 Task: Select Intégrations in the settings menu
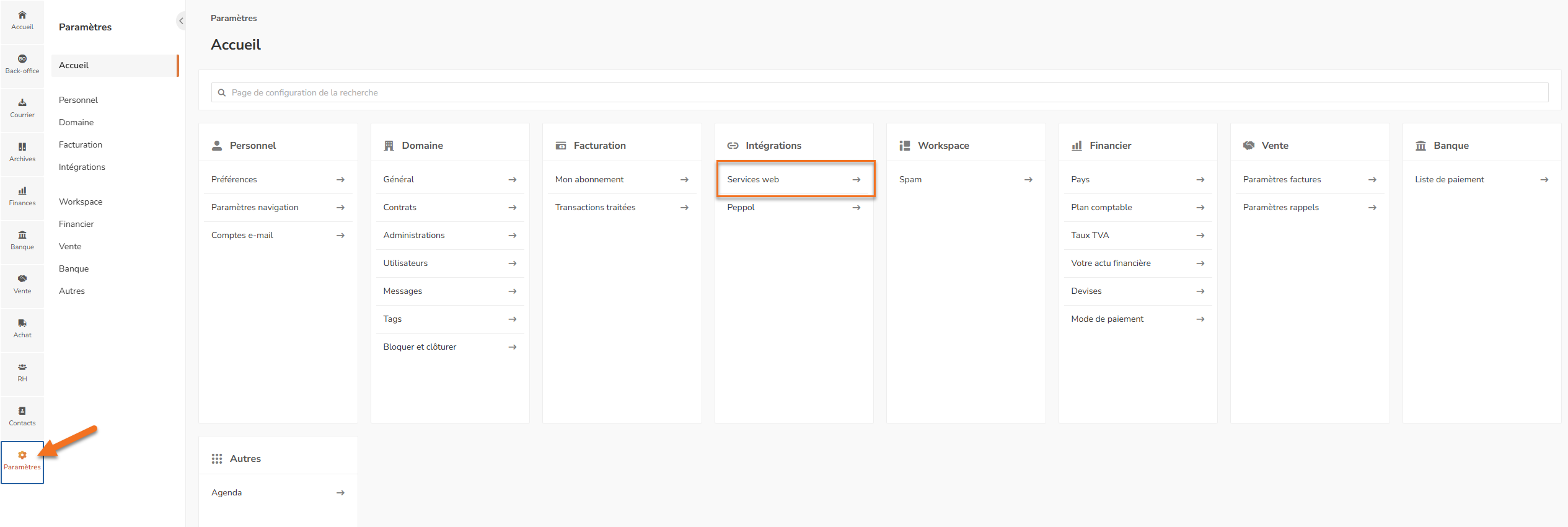pos(82,167)
